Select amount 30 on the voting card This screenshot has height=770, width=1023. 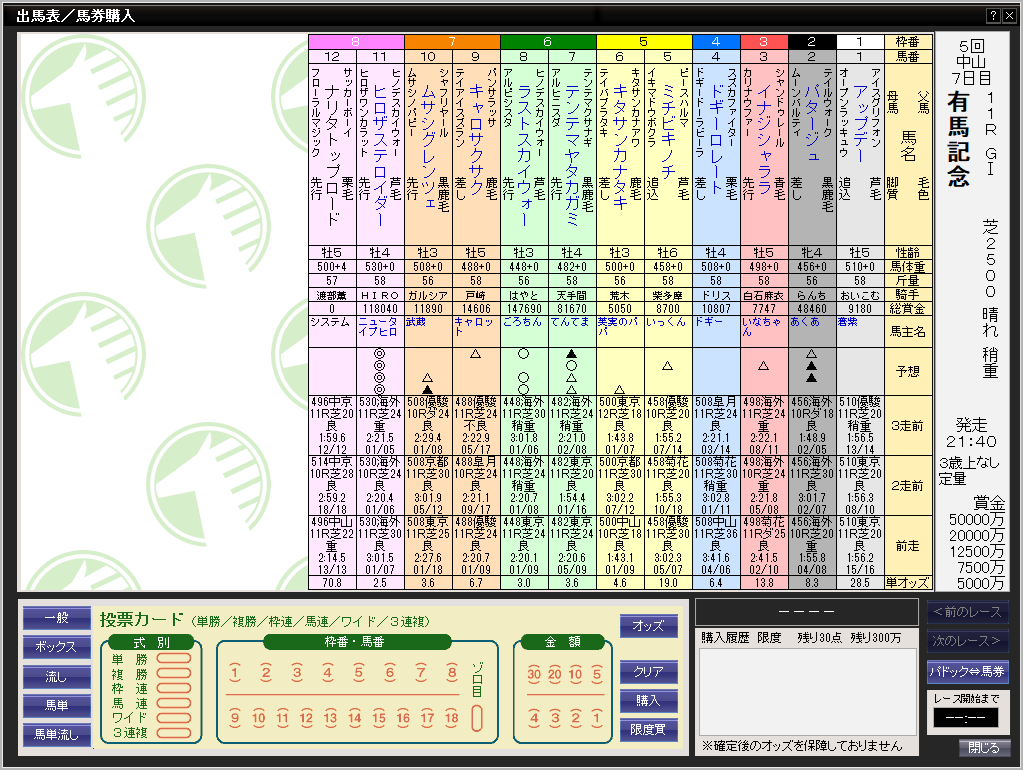click(533, 673)
